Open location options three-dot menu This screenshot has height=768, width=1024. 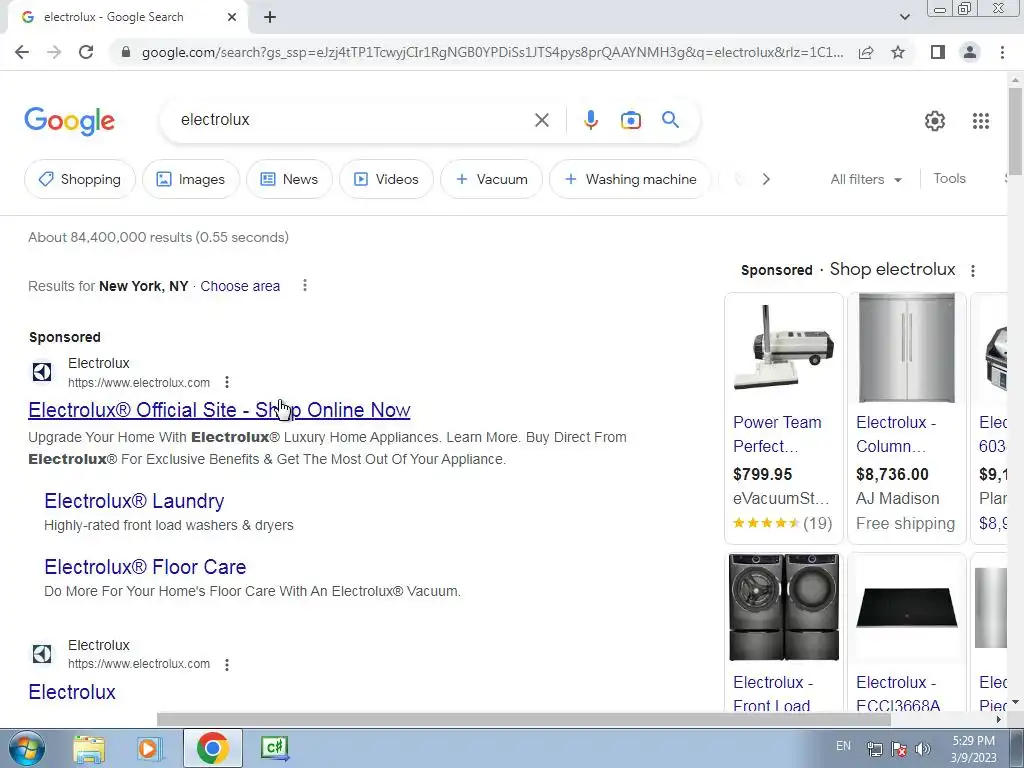click(x=304, y=285)
